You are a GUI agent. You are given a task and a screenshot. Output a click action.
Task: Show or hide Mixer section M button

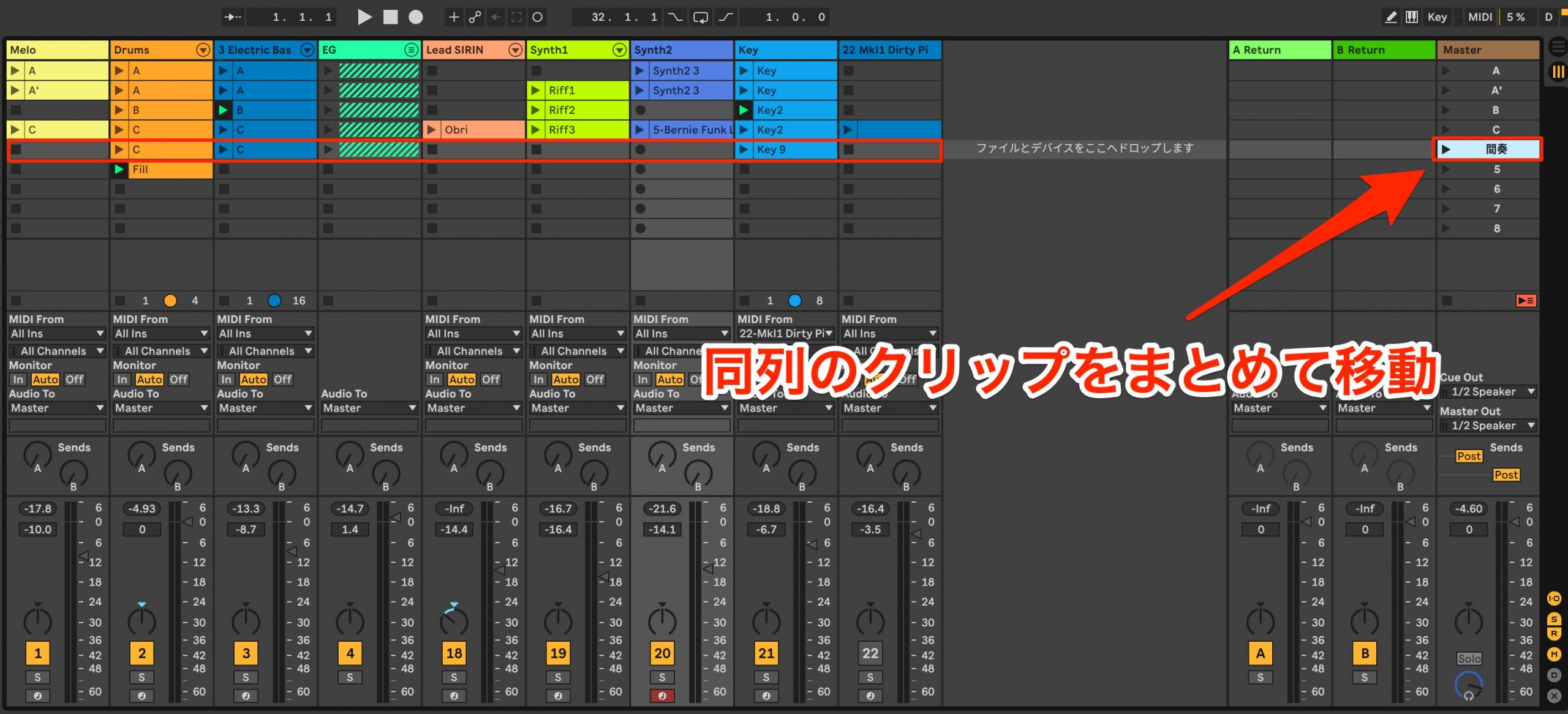[x=1555, y=655]
